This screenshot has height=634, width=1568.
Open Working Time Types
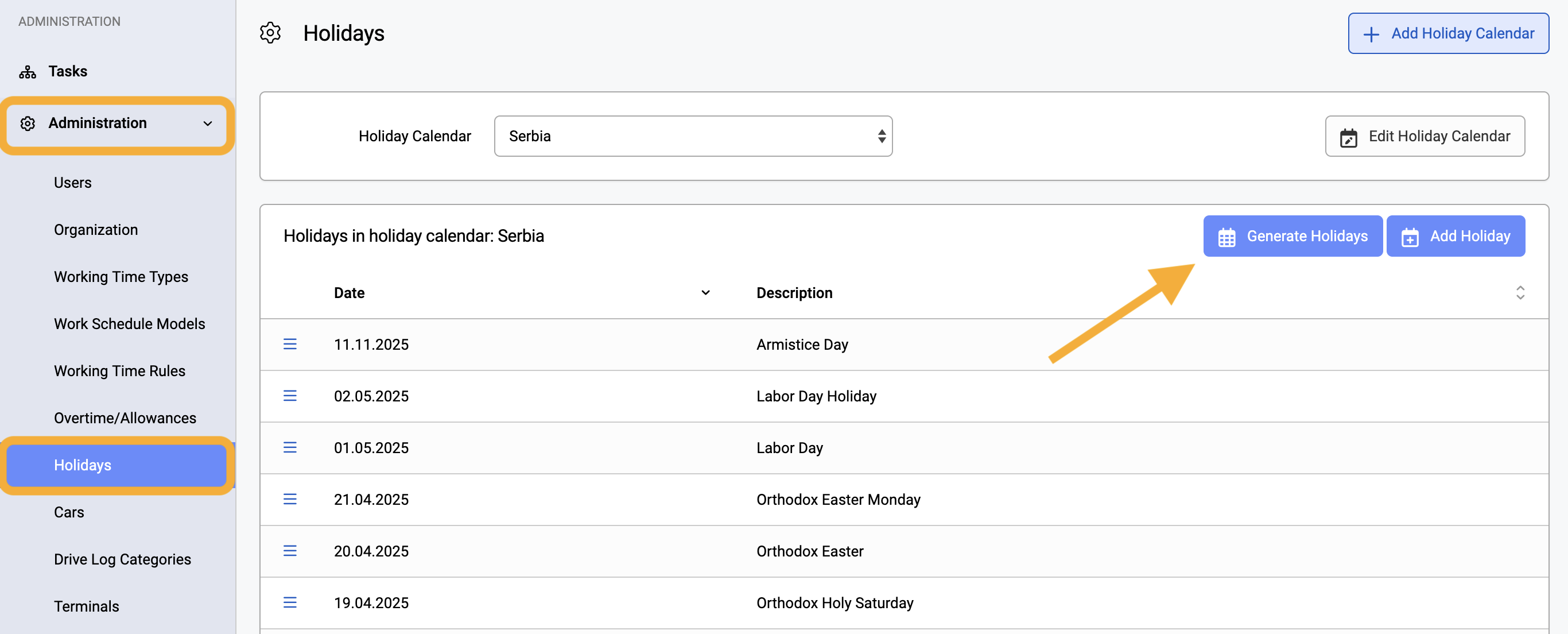(121, 276)
